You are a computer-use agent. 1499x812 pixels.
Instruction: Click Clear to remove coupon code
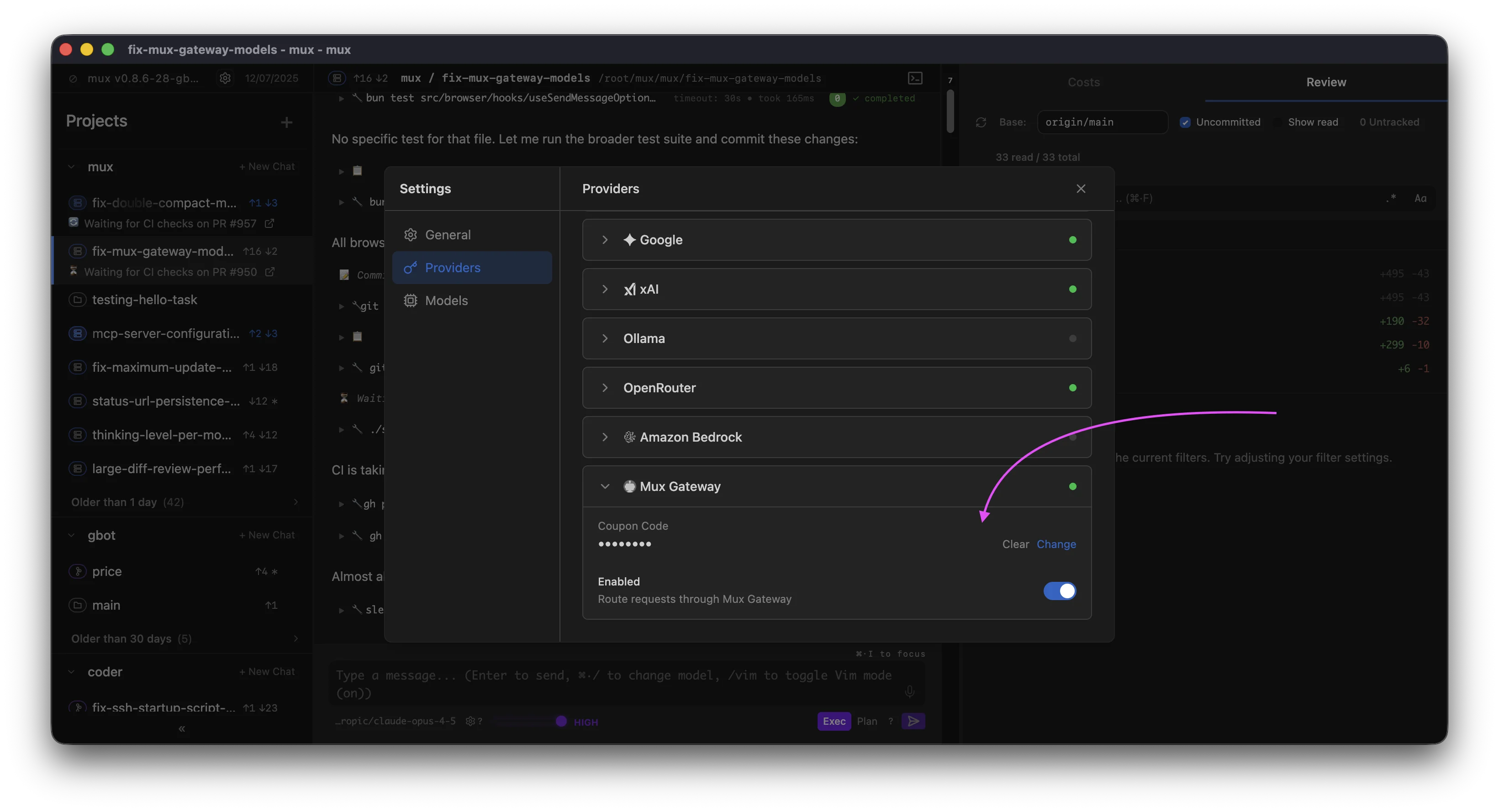click(x=1015, y=544)
